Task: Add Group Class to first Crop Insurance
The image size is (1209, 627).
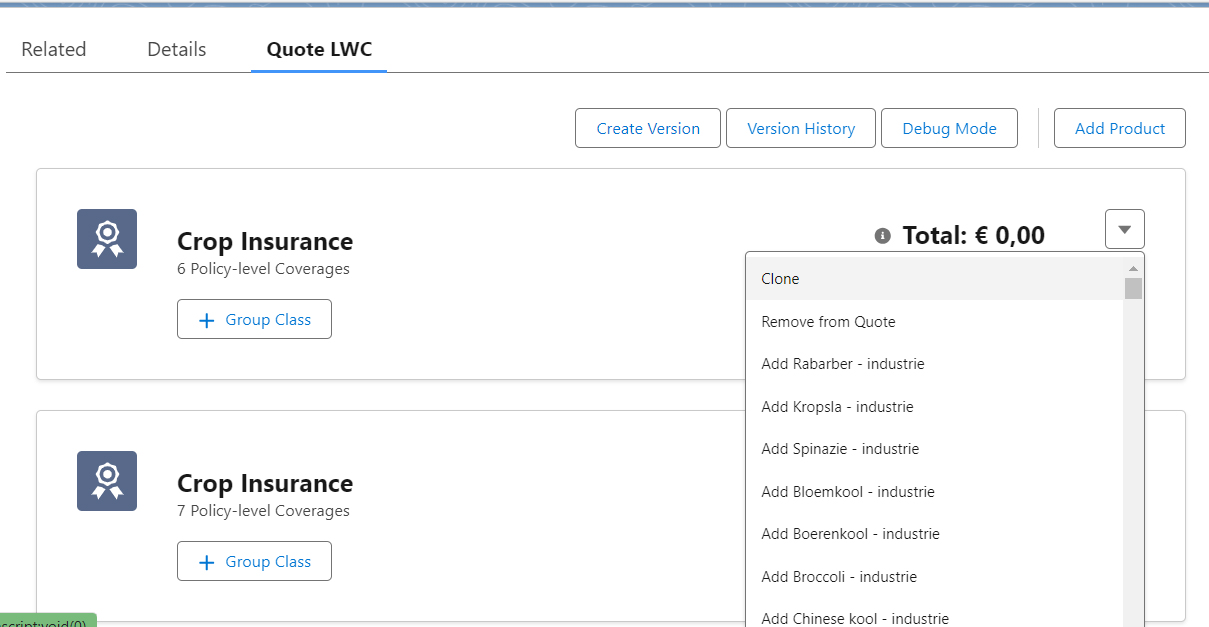Action: pyautogui.click(x=254, y=320)
